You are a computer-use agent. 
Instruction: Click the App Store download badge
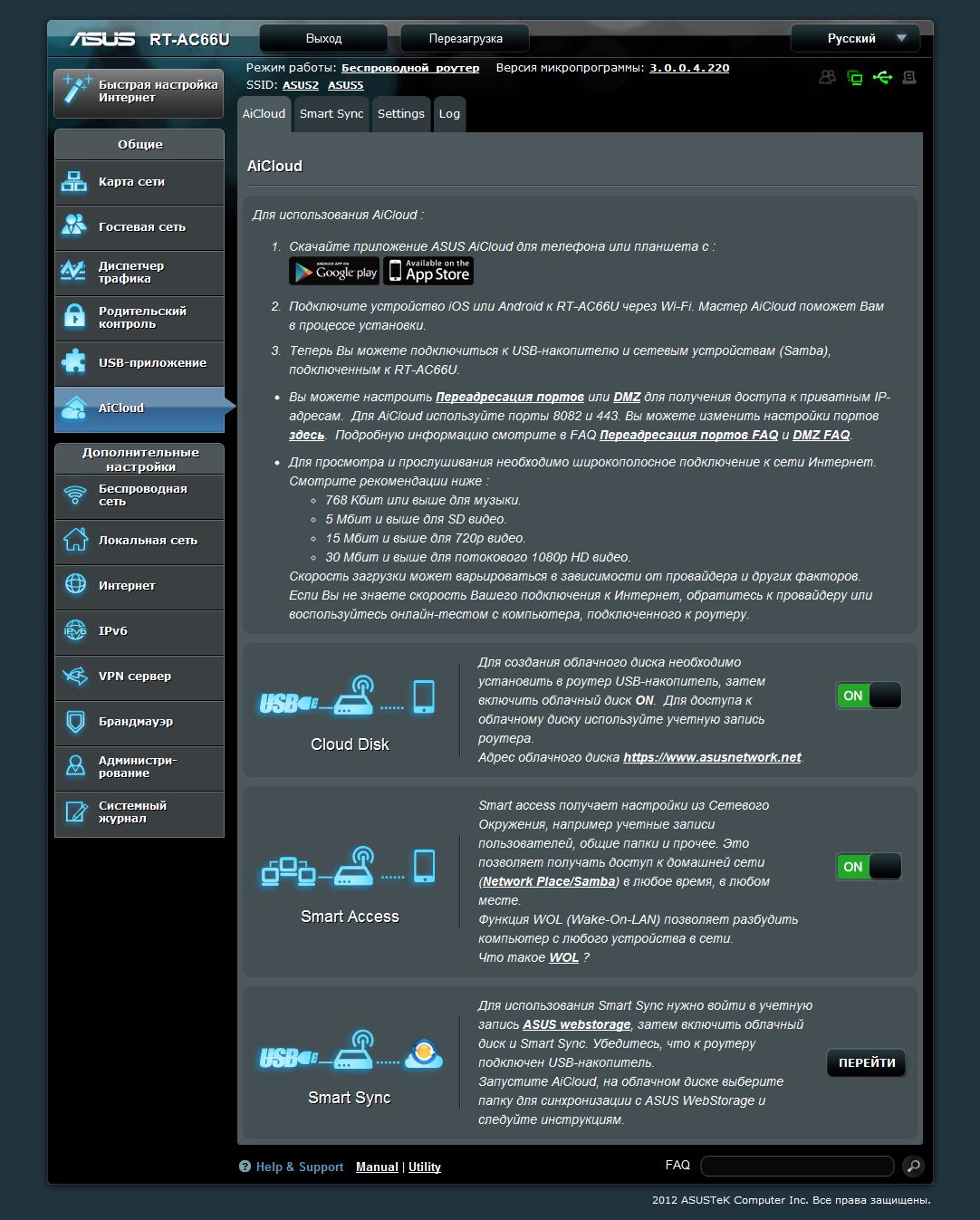pos(428,271)
